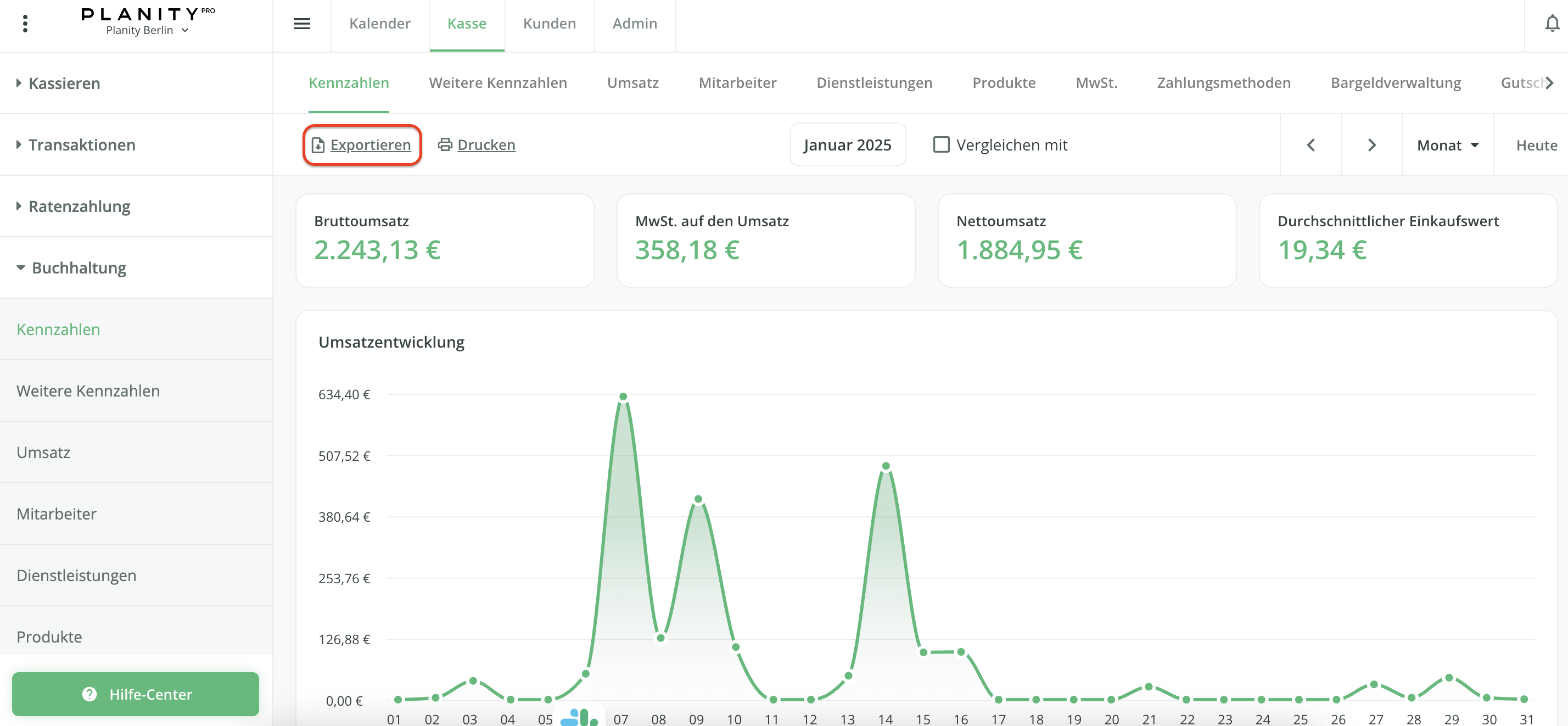Screen dimensions: 1568x726
Task: Select Weitere Kennzahlen in the sidebar
Action: (x=136, y=391)
